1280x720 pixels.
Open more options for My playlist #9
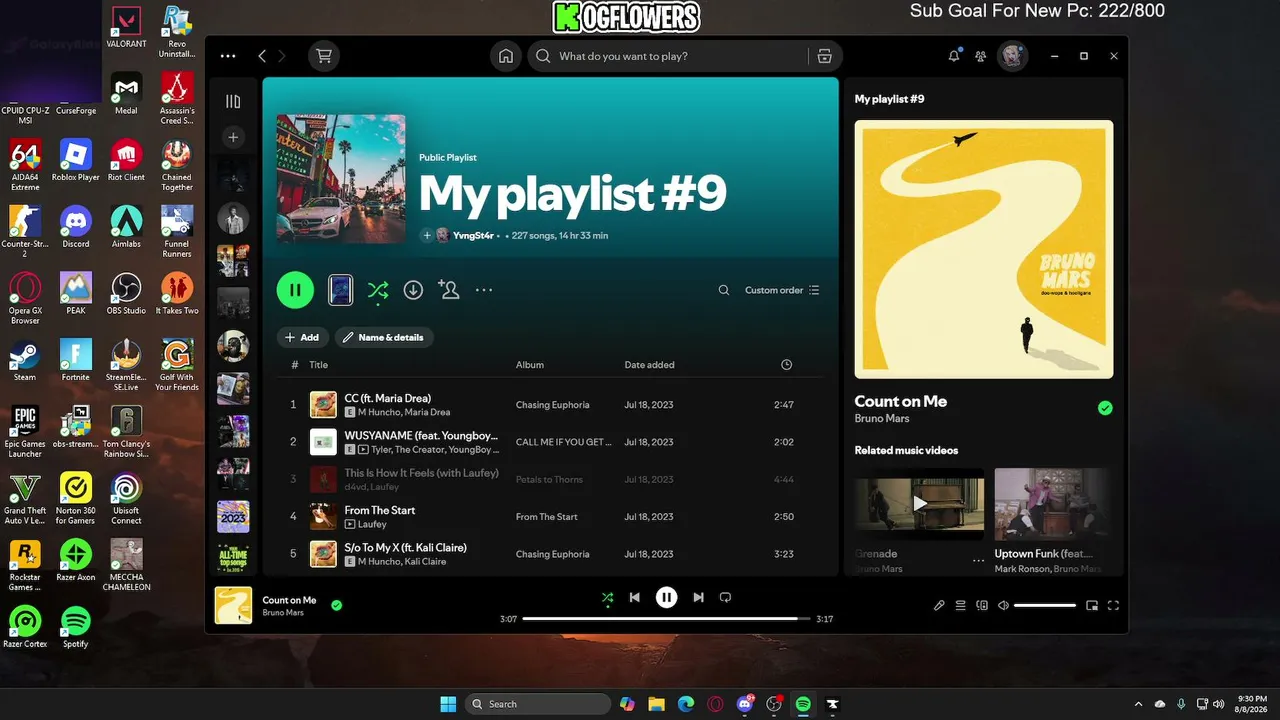484,290
